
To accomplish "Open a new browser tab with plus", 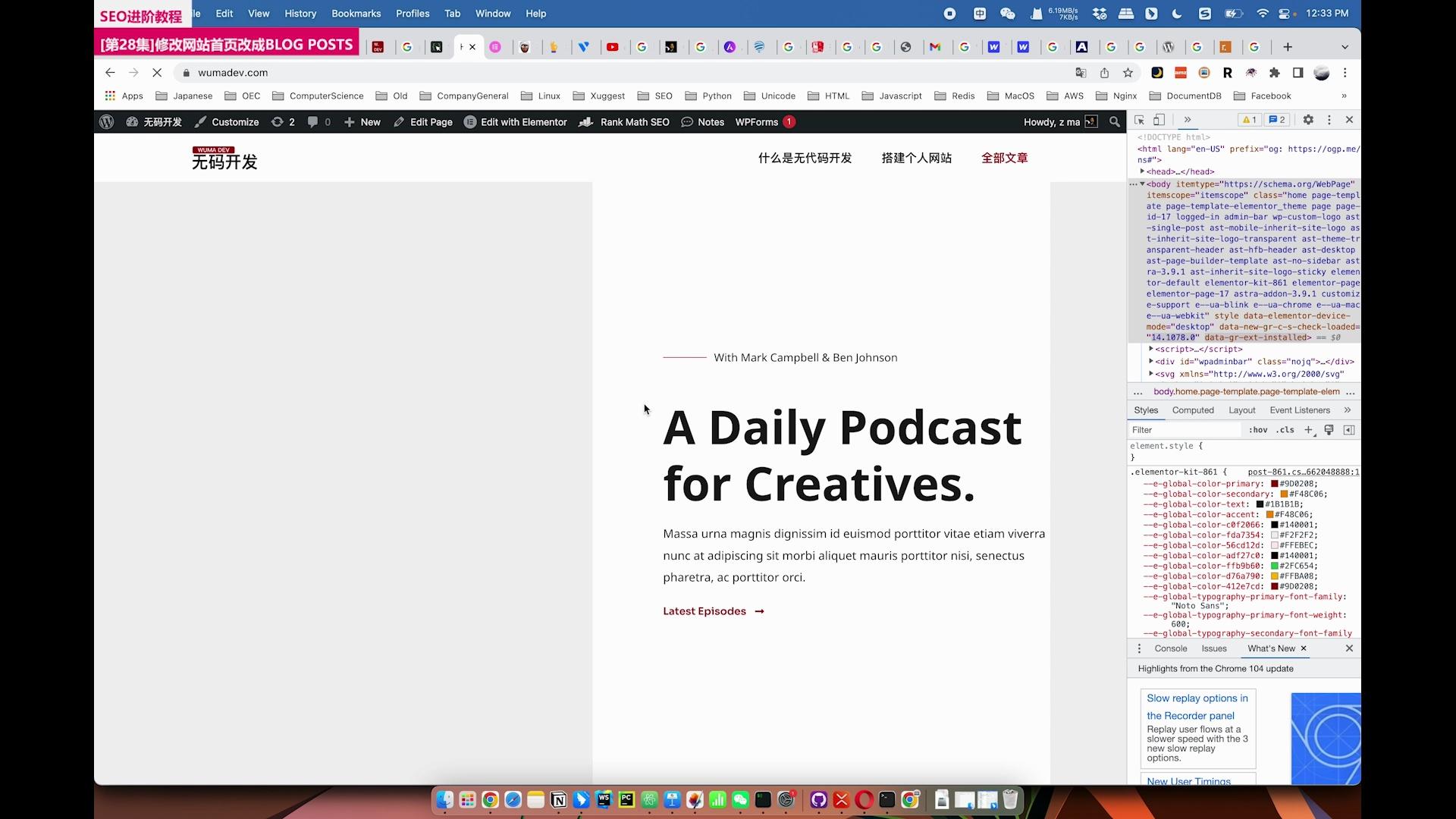I will point(1288,47).
